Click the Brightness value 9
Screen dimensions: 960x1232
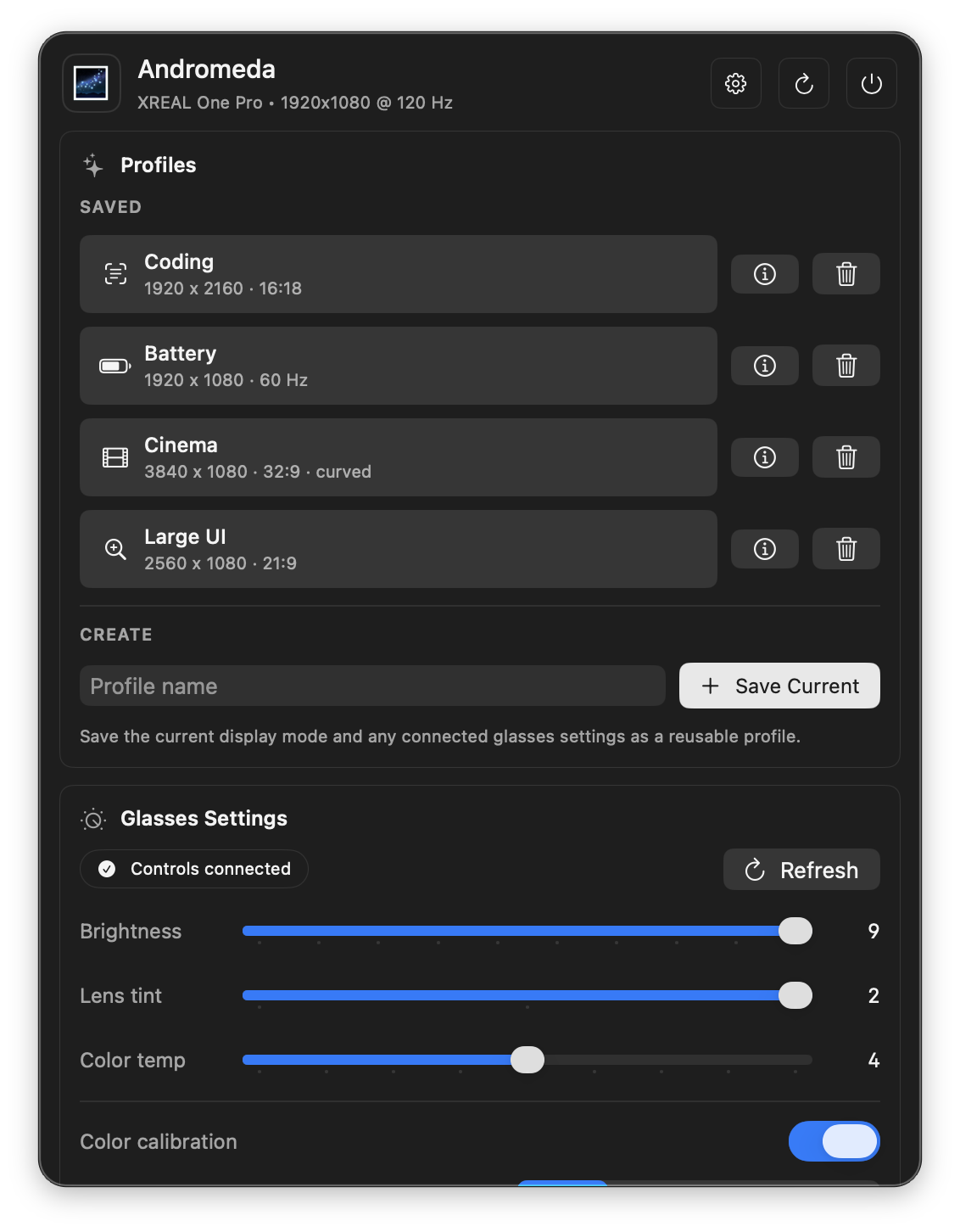tap(873, 932)
